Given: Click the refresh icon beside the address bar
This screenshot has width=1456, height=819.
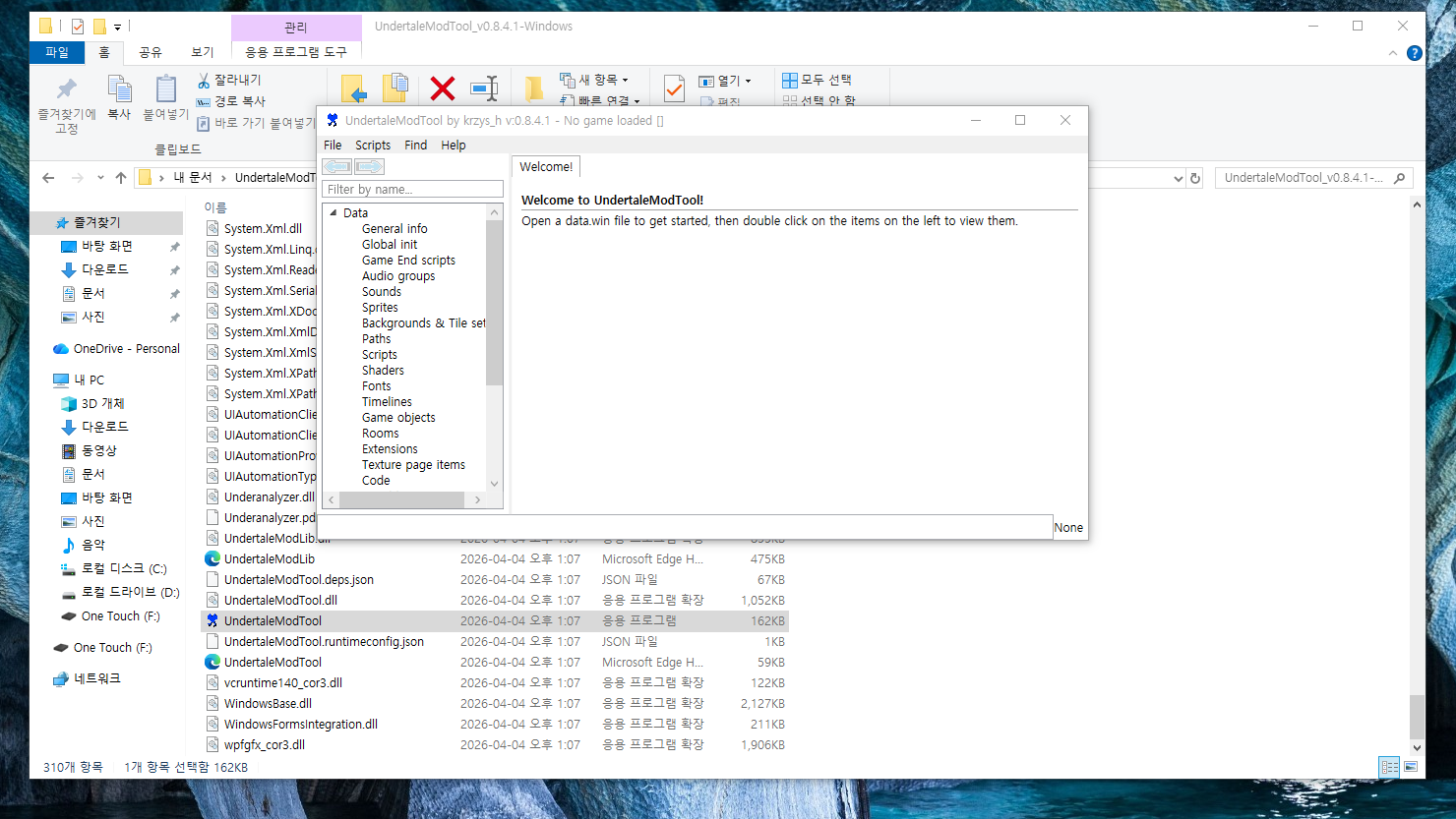Looking at the screenshot, I should point(1195,178).
